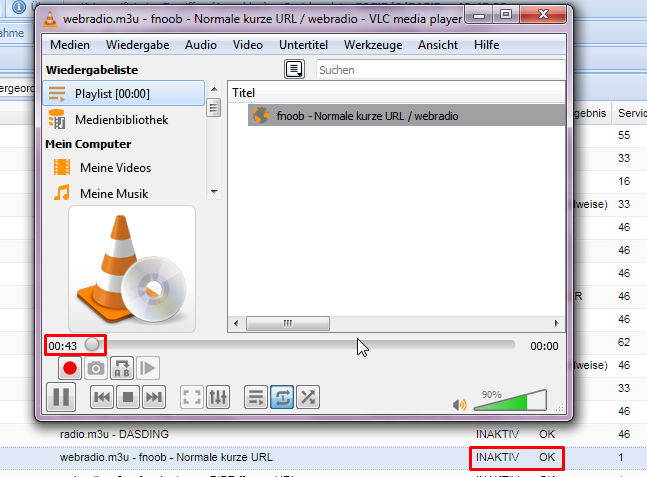Click INAKTIV status in webradio.m3u row
647x477 pixels.
497,457
